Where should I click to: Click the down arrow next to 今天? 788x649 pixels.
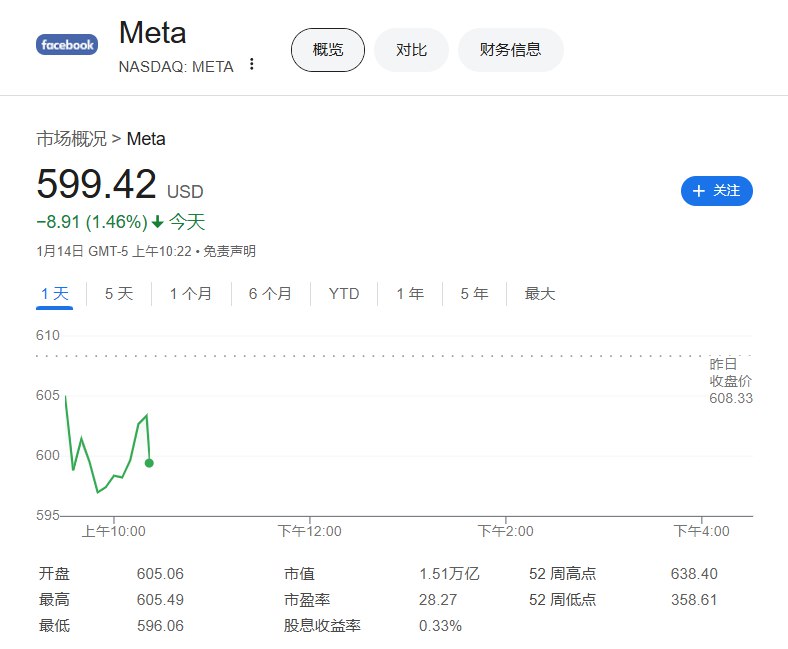(158, 222)
